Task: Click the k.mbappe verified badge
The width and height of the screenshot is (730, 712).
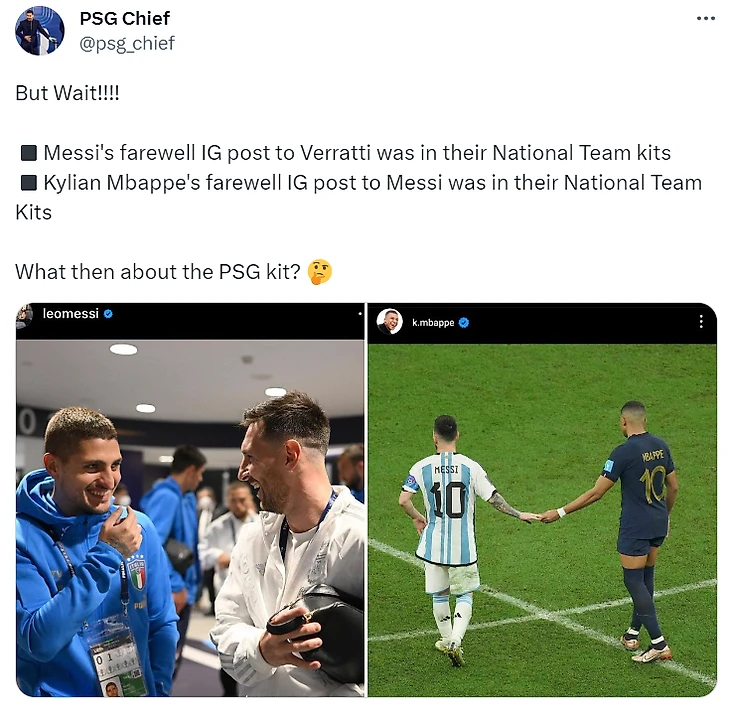Action: (464, 322)
